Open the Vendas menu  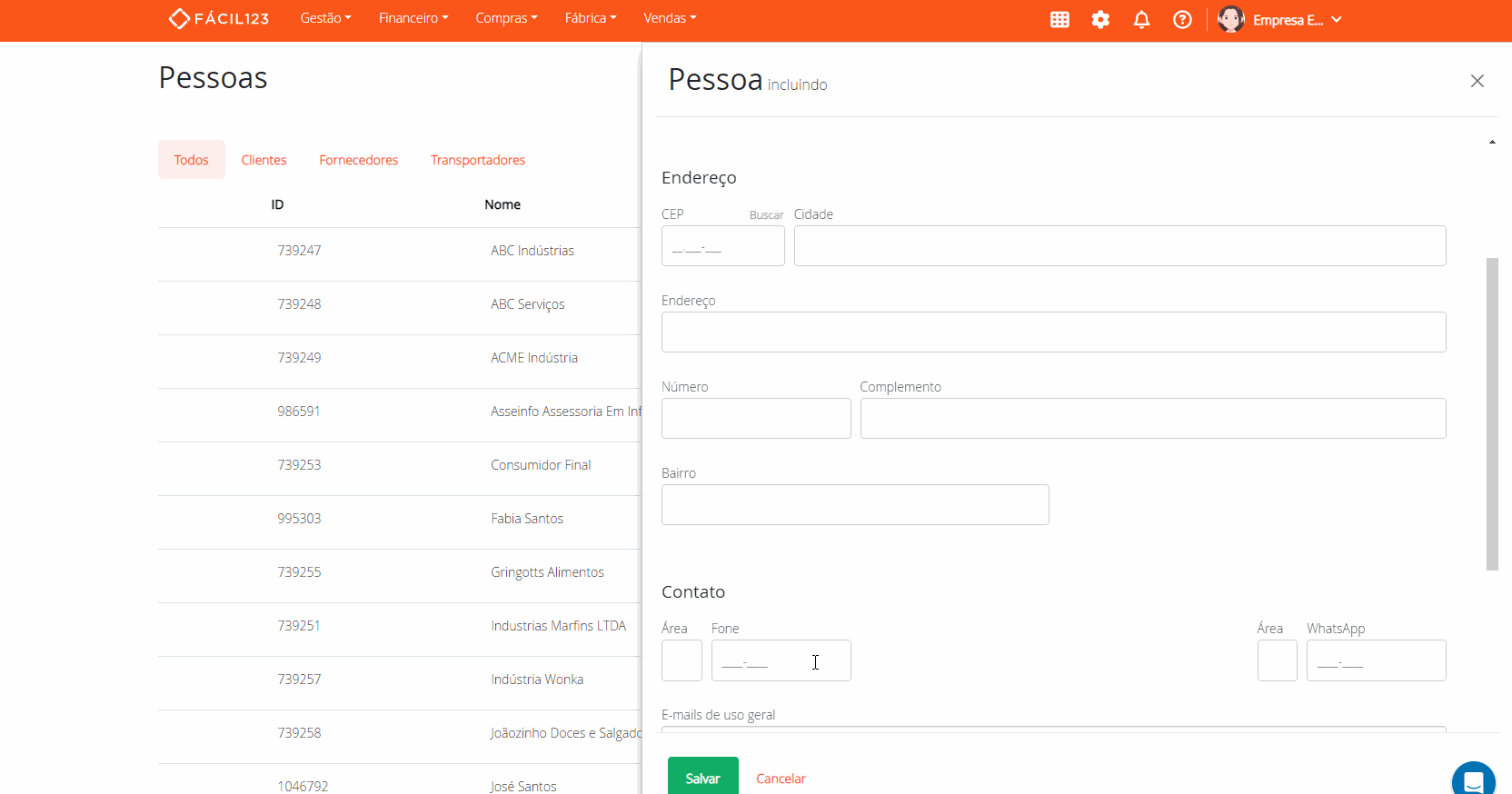point(670,18)
